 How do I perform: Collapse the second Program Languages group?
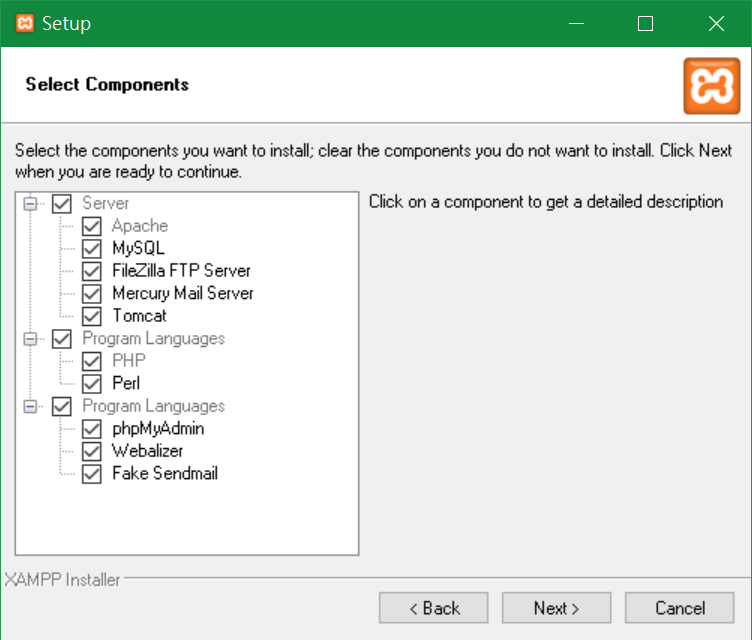tap(30, 407)
